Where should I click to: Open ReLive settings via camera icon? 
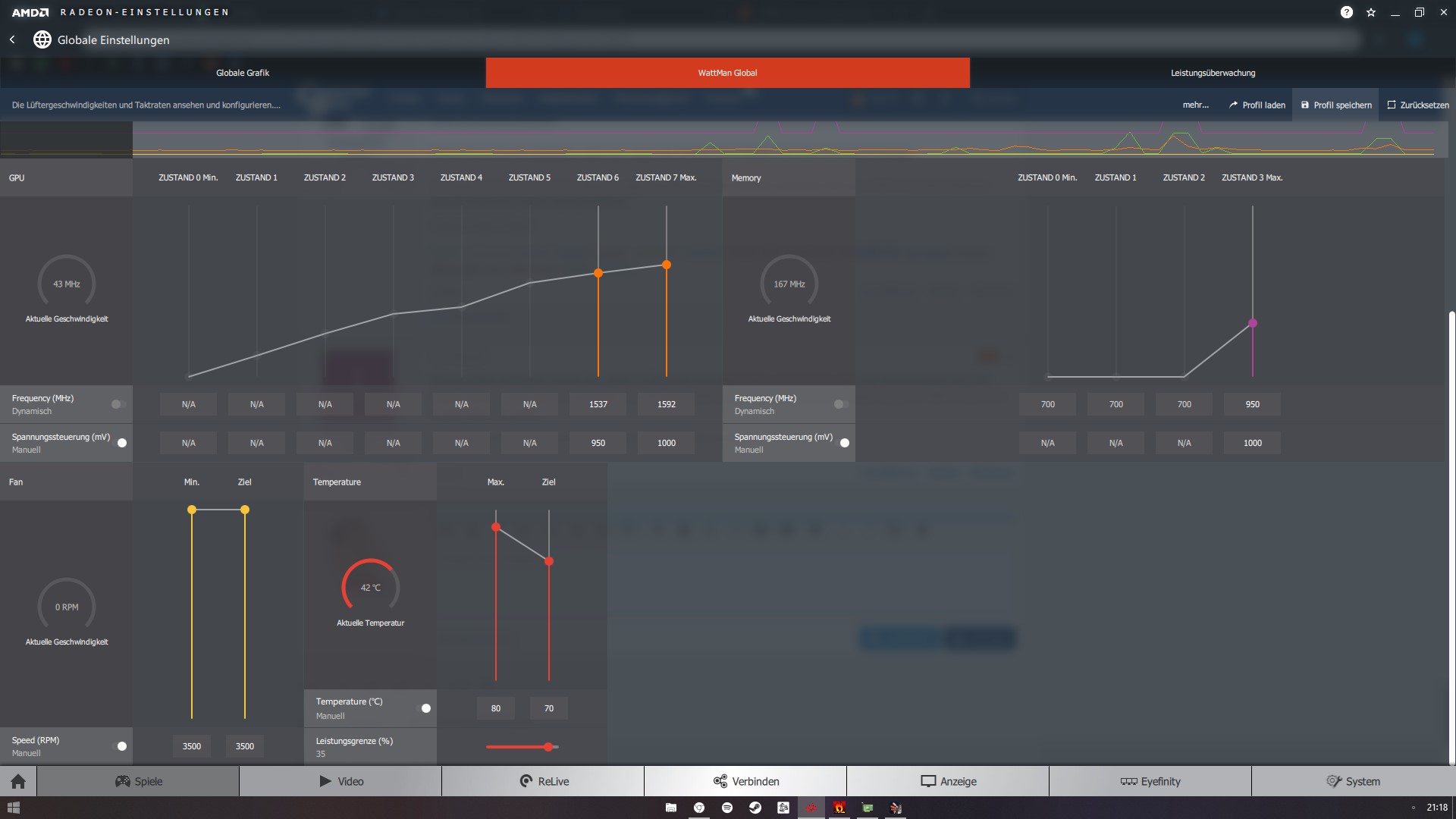click(x=525, y=781)
